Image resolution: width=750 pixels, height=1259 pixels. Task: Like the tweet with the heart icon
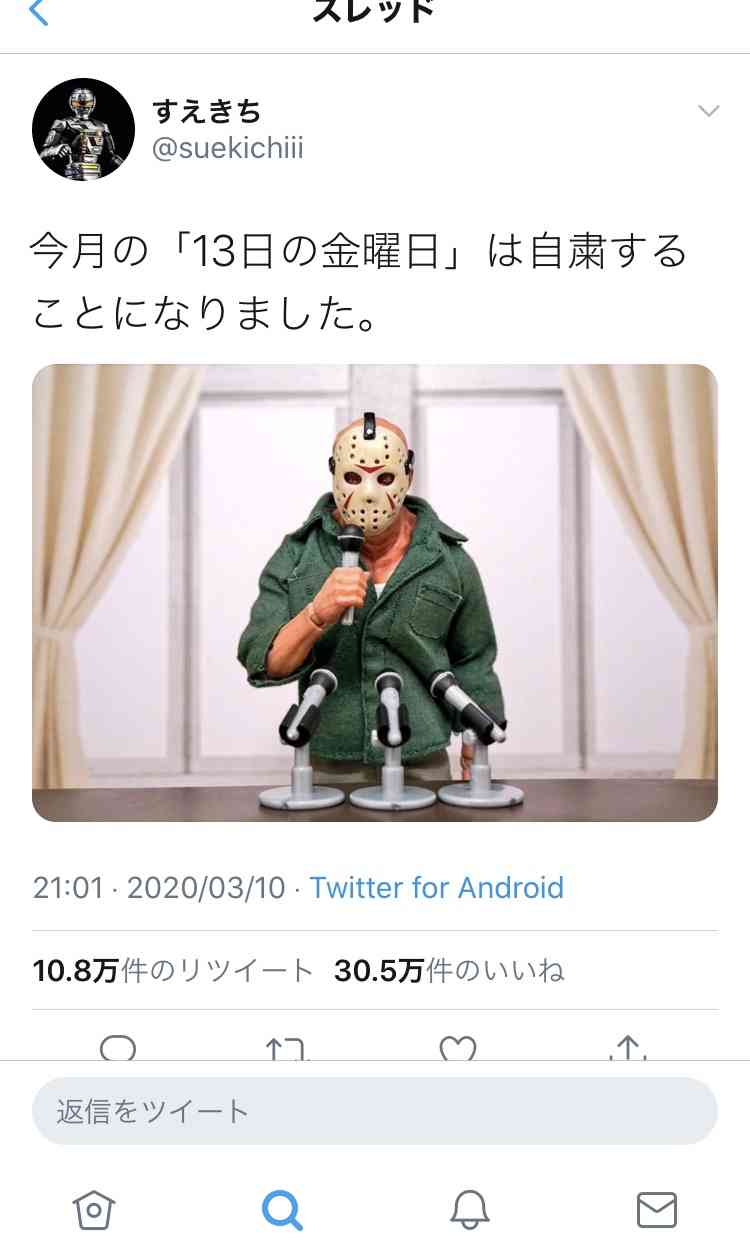click(x=458, y=1047)
